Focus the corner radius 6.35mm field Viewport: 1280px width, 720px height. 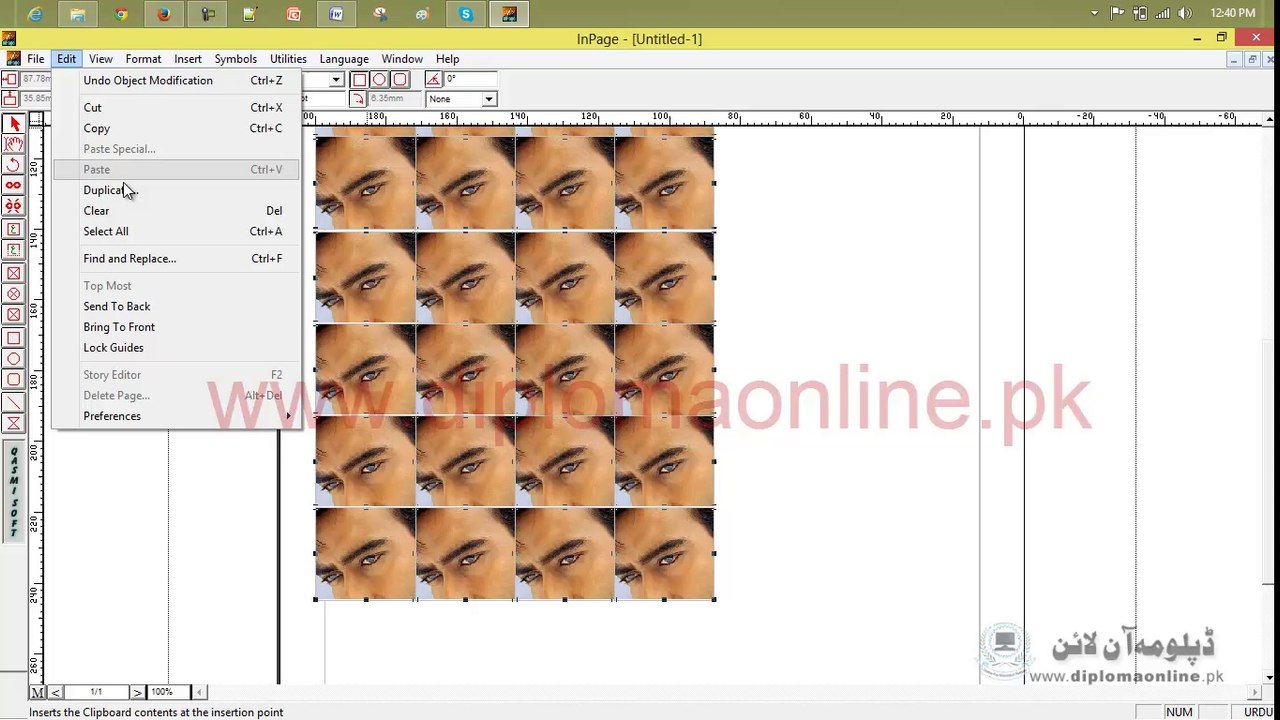[x=393, y=99]
